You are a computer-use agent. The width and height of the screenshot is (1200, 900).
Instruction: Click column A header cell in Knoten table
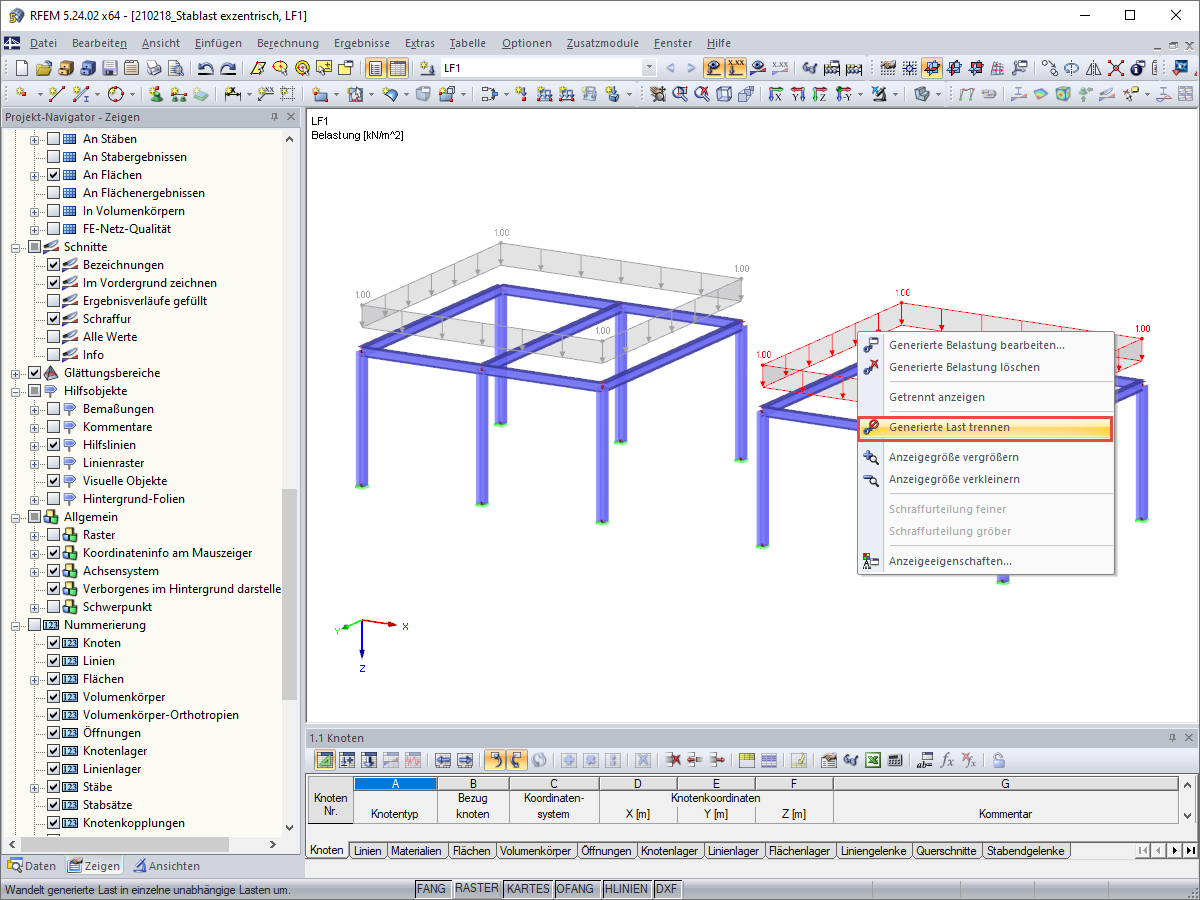tap(395, 784)
